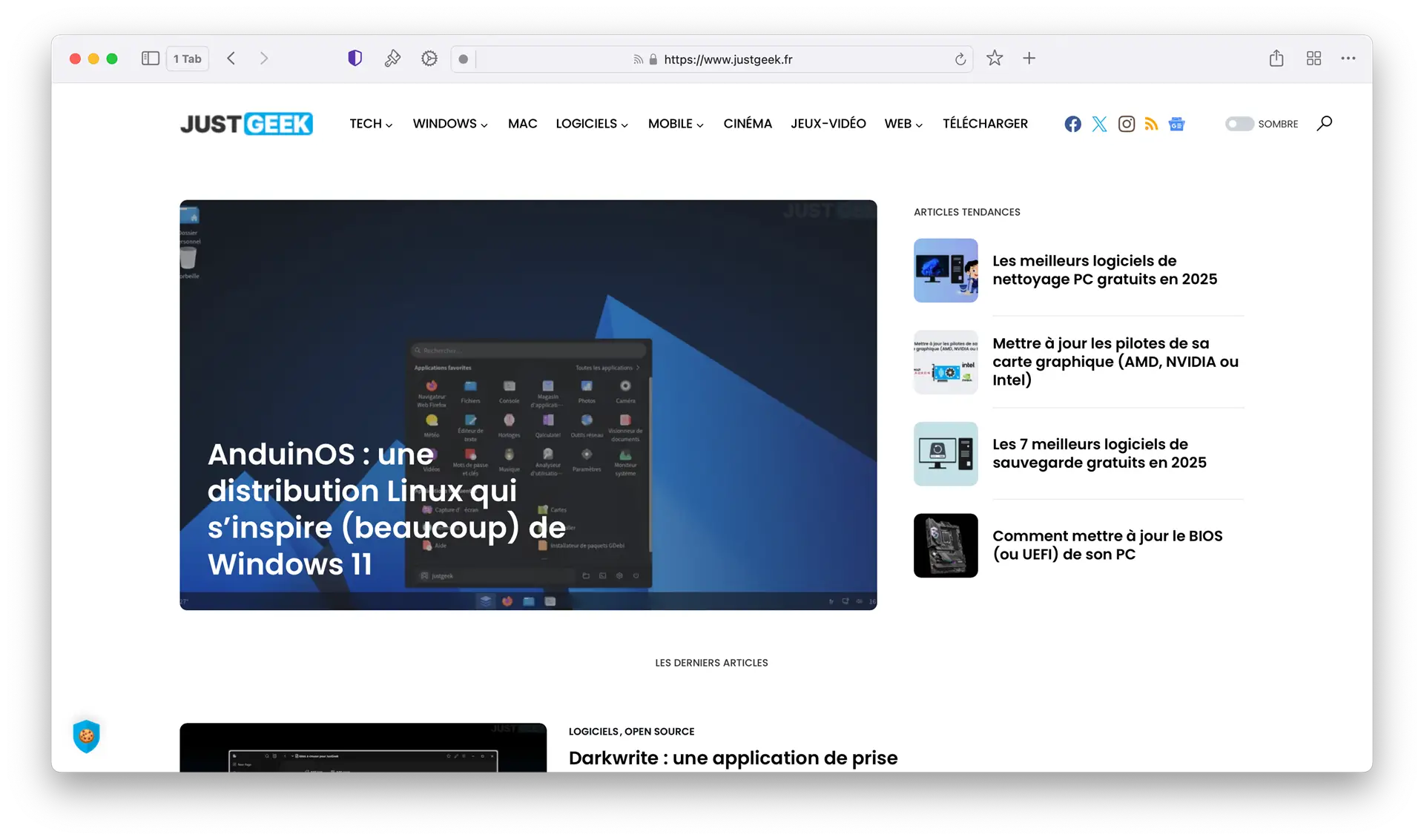Open the Google News icon
1424x840 pixels.
click(1176, 124)
